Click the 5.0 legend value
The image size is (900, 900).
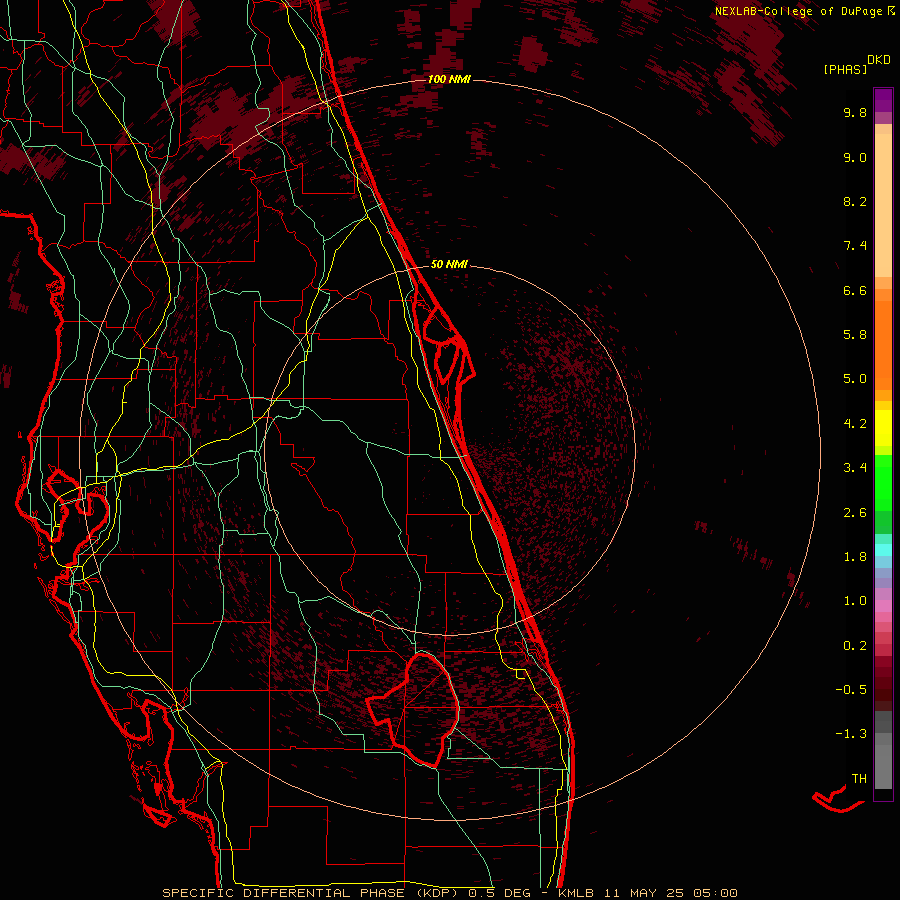(x=855, y=379)
